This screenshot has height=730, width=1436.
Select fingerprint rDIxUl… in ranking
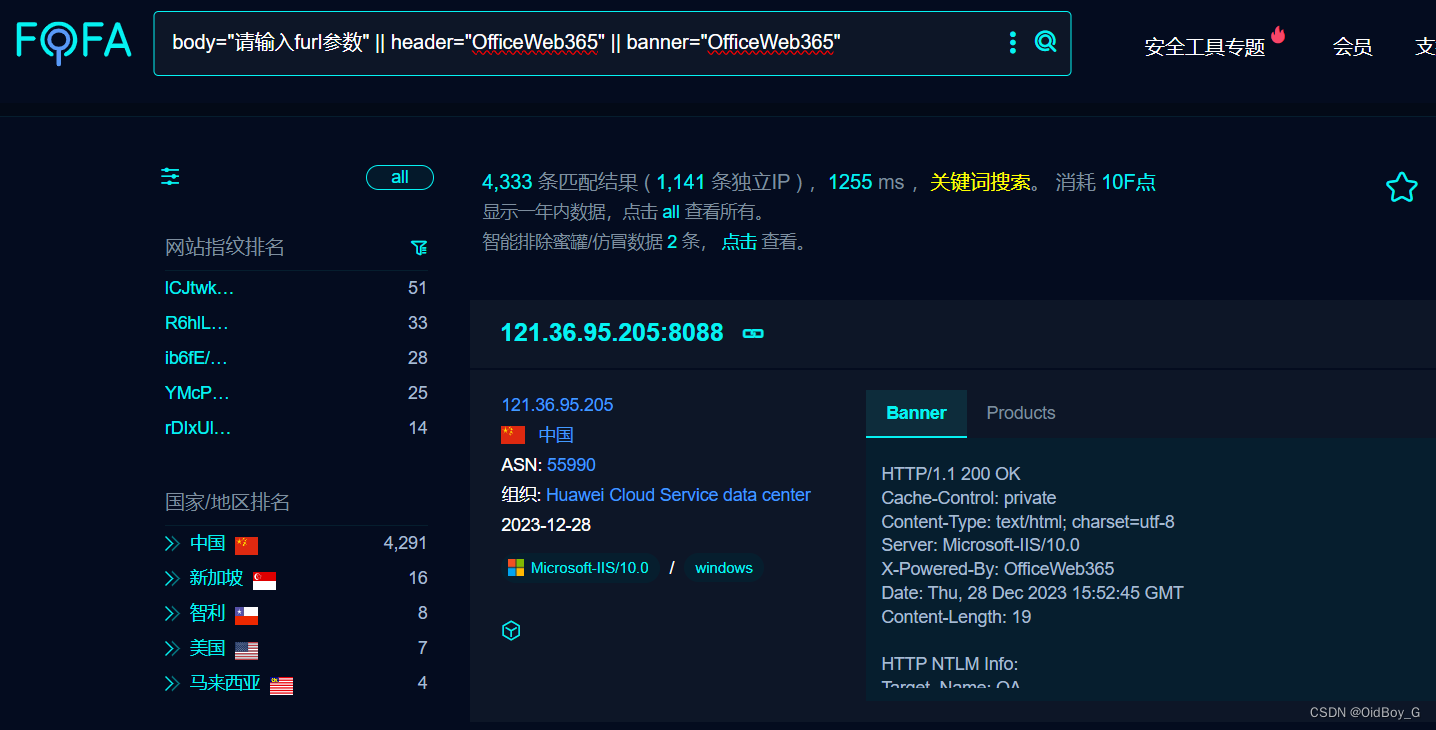[198, 428]
